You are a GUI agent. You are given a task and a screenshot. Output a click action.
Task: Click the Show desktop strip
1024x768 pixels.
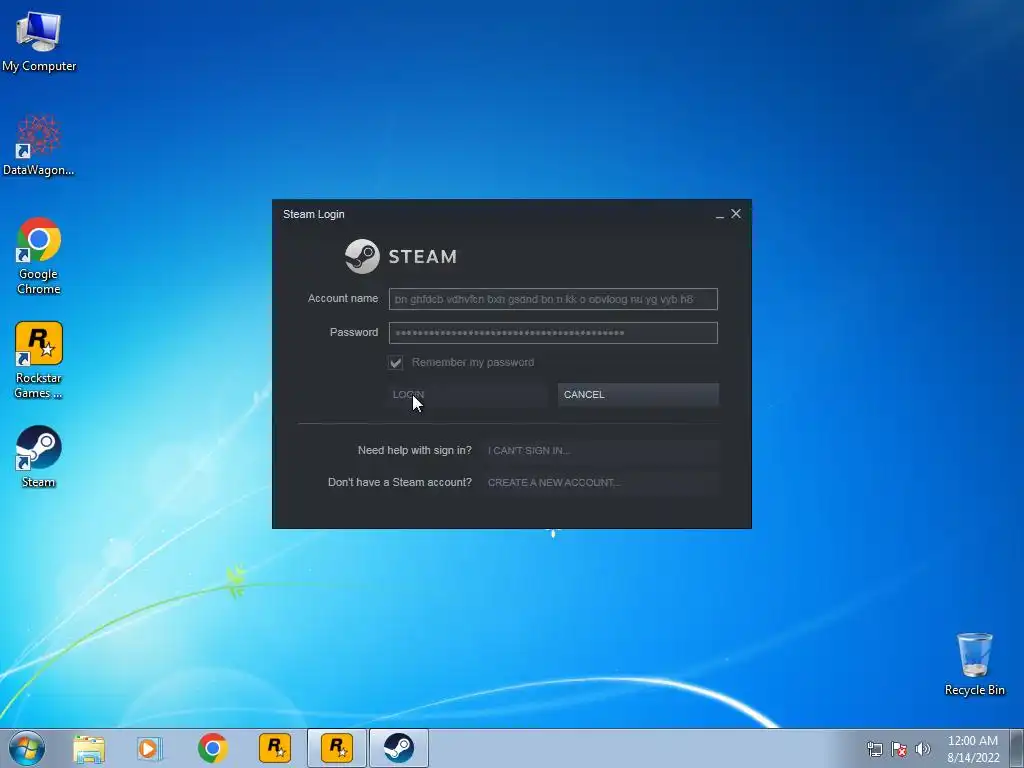tap(1017, 748)
